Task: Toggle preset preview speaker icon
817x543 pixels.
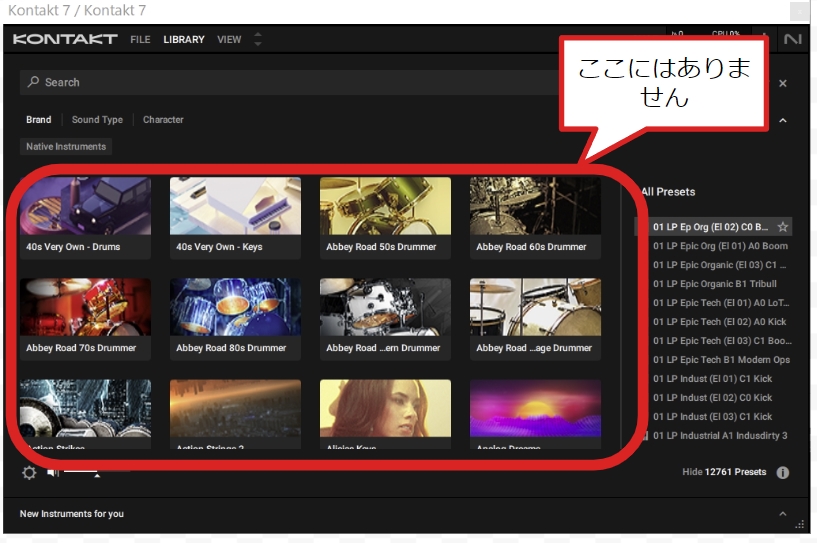Action: [x=53, y=472]
